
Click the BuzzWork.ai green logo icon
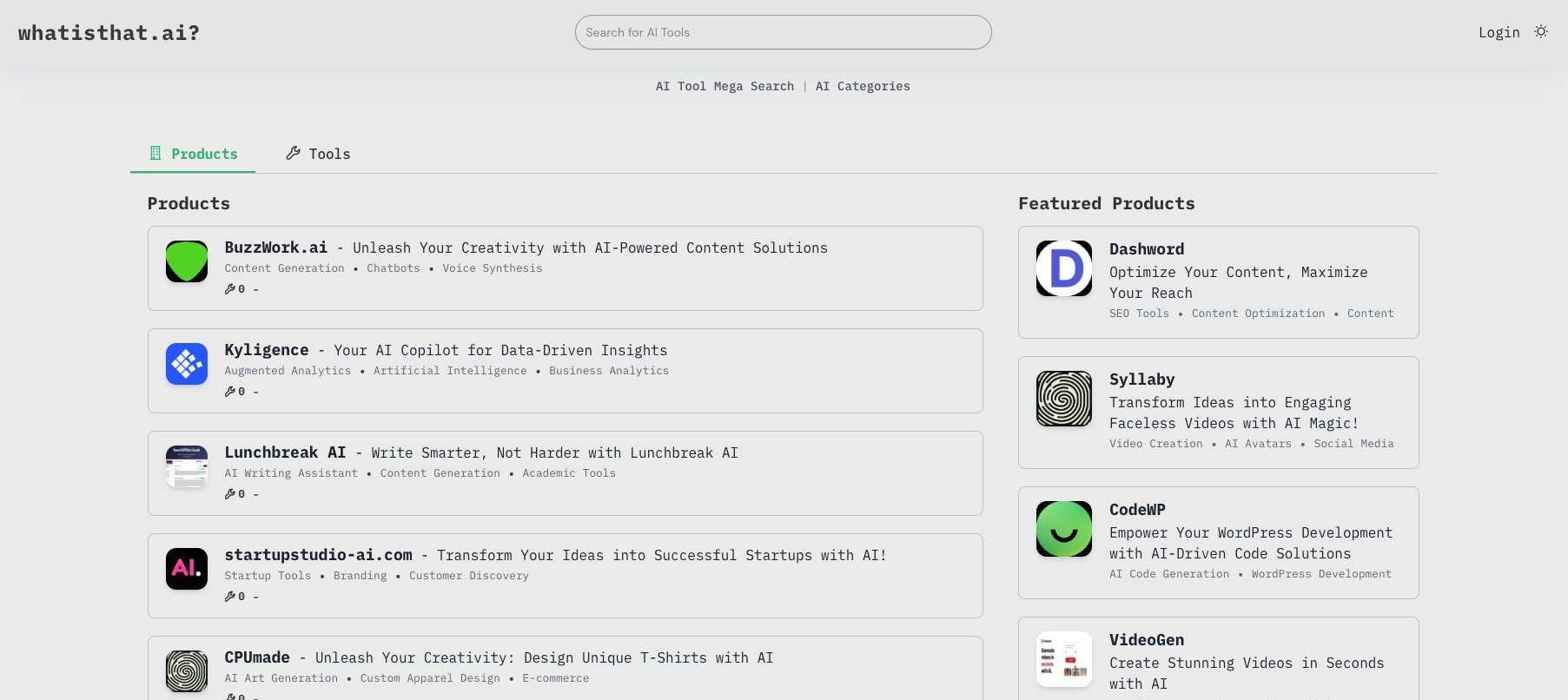tap(187, 261)
